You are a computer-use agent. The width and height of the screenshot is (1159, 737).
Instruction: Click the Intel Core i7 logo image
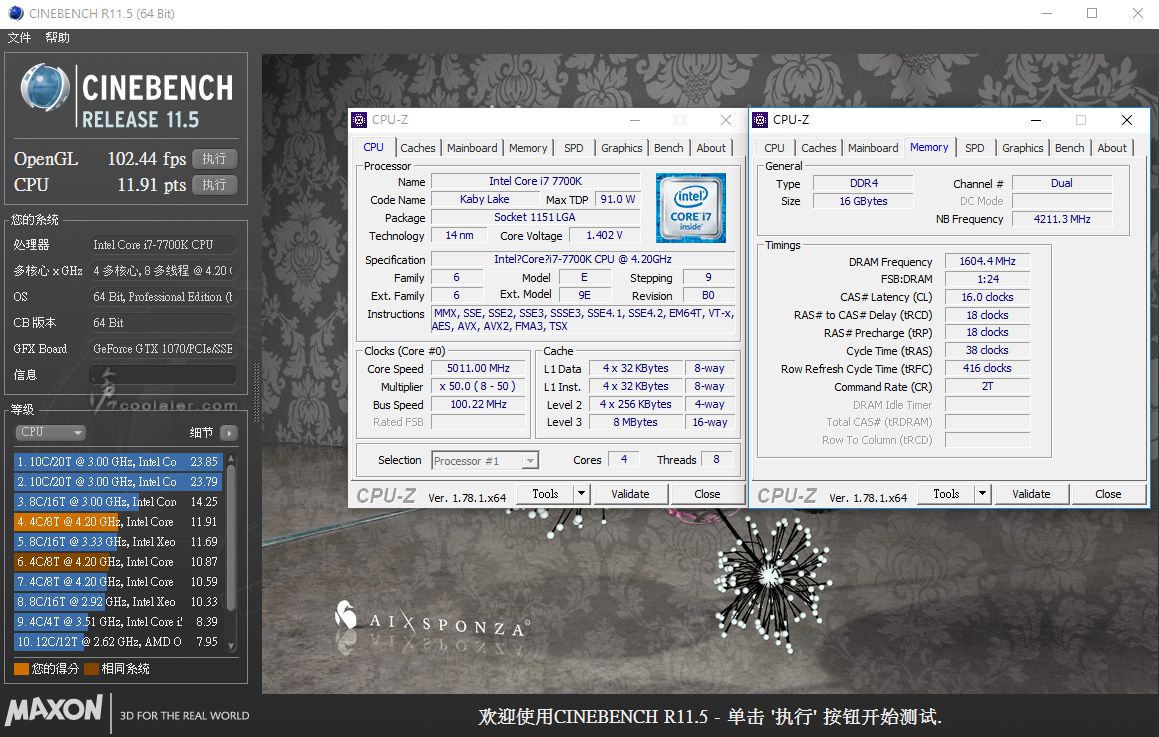(x=690, y=208)
